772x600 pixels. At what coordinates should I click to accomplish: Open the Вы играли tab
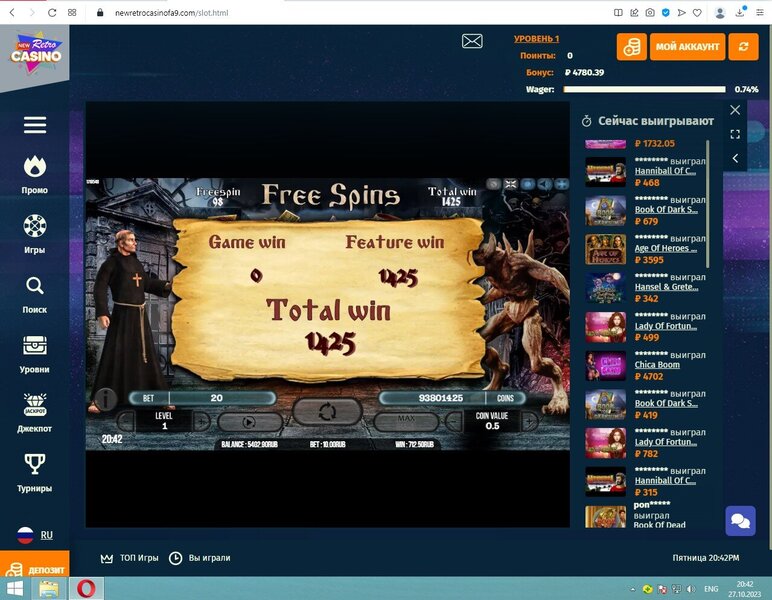click(x=200, y=558)
